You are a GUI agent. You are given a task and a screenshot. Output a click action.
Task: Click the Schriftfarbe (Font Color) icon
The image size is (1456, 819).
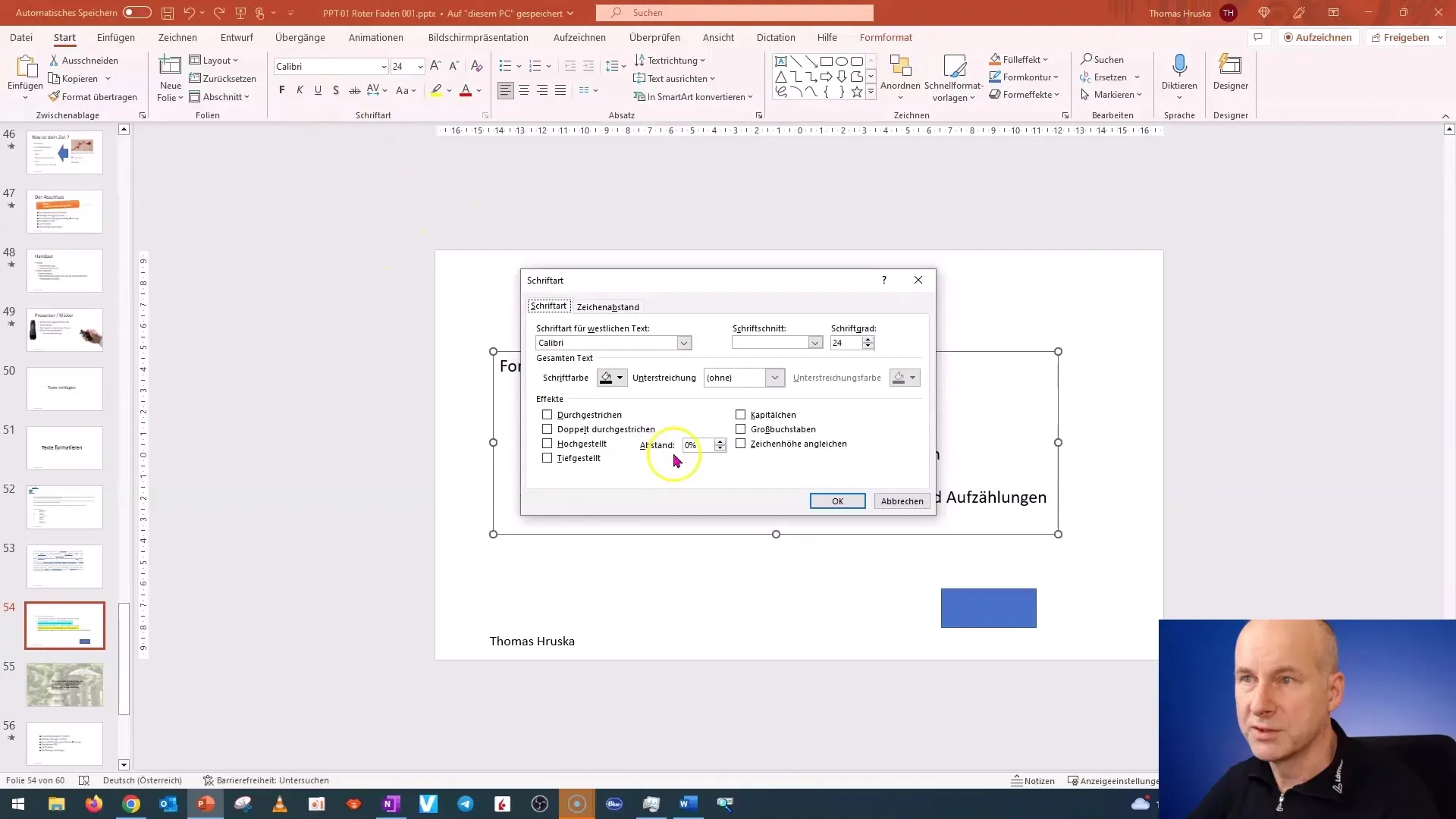click(605, 378)
